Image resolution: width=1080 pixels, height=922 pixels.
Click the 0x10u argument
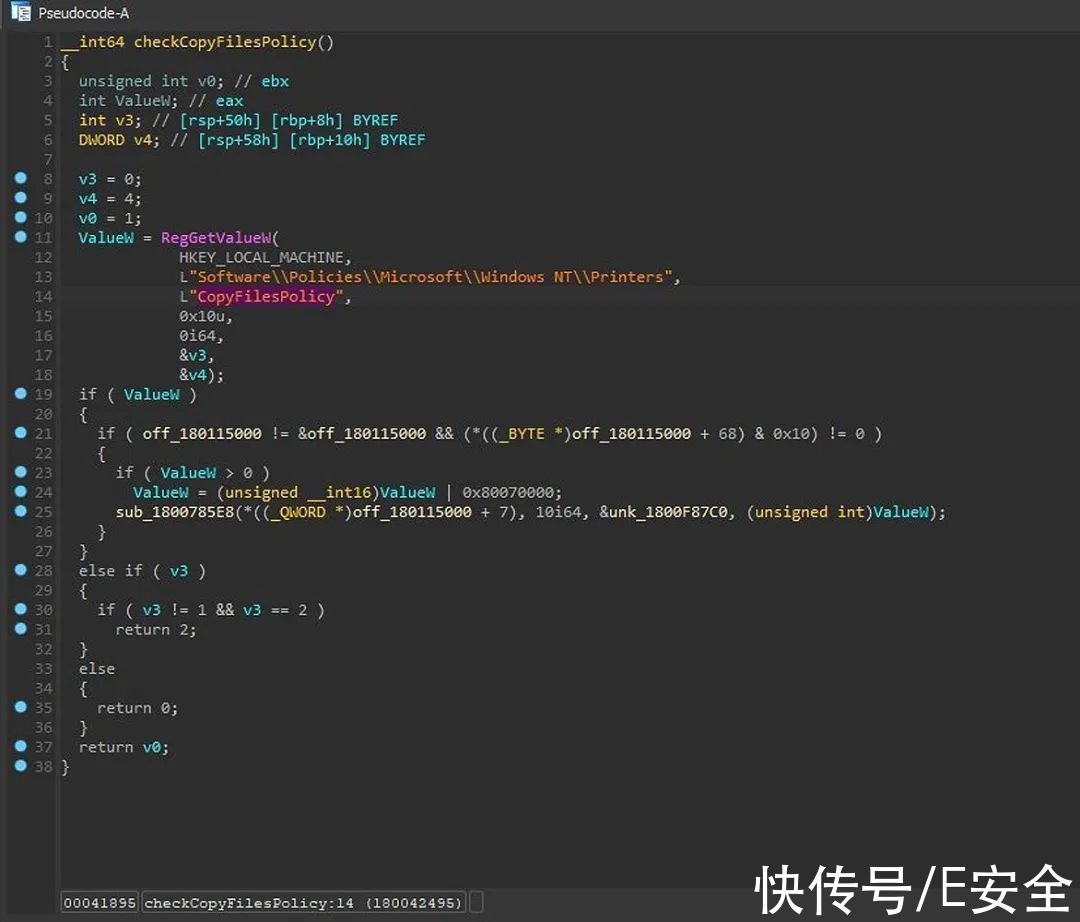202,316
